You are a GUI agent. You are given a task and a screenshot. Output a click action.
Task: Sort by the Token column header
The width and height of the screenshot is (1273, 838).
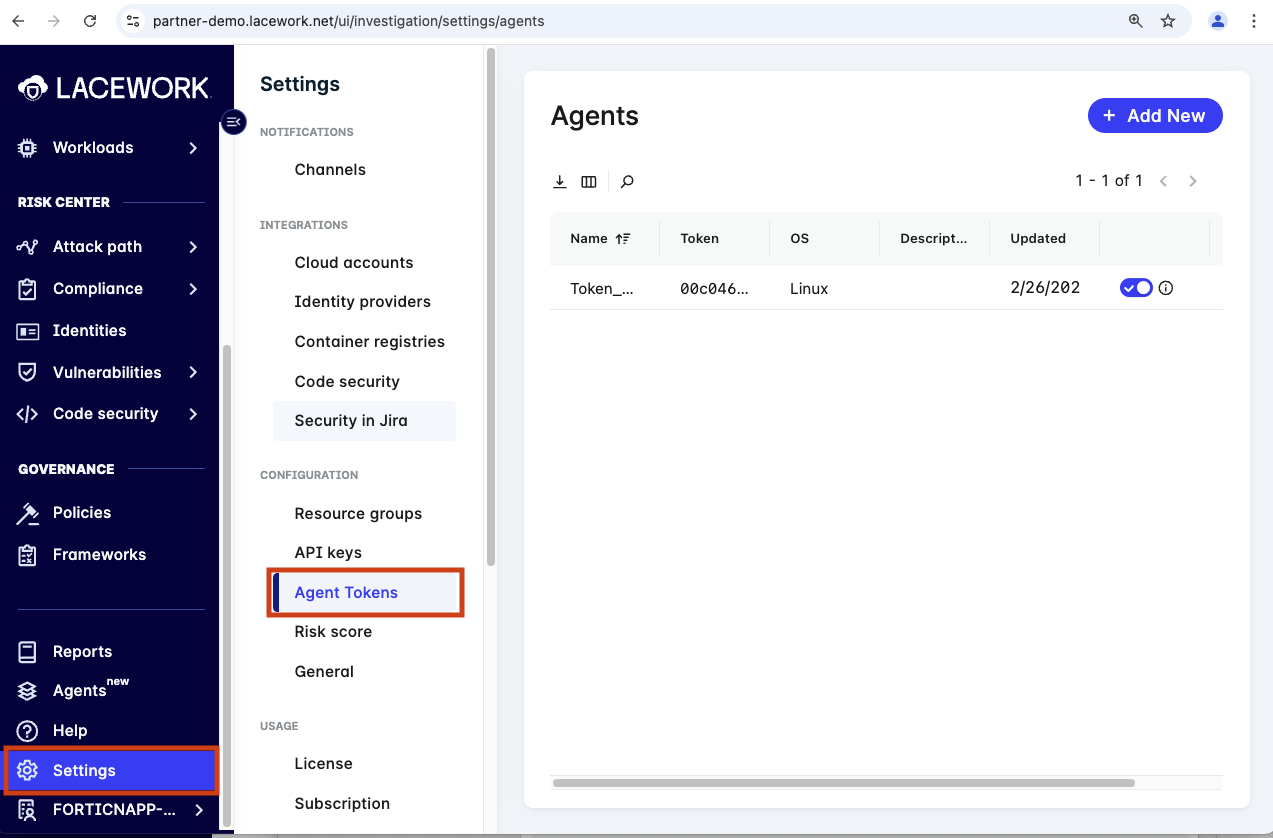tap(699, 238)
